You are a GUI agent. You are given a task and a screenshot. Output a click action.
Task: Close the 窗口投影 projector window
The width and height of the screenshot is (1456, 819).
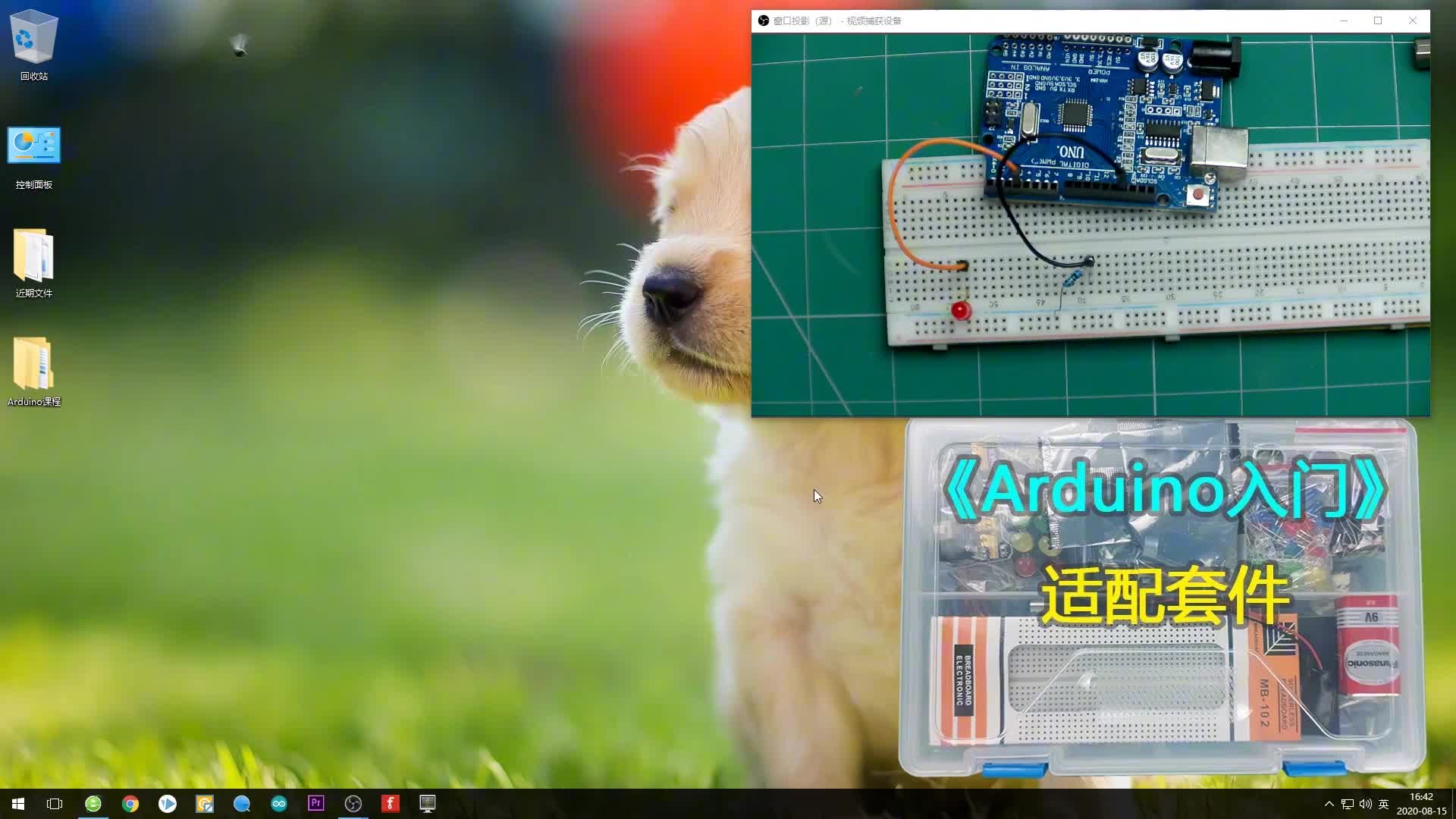tap(1413, 20)
